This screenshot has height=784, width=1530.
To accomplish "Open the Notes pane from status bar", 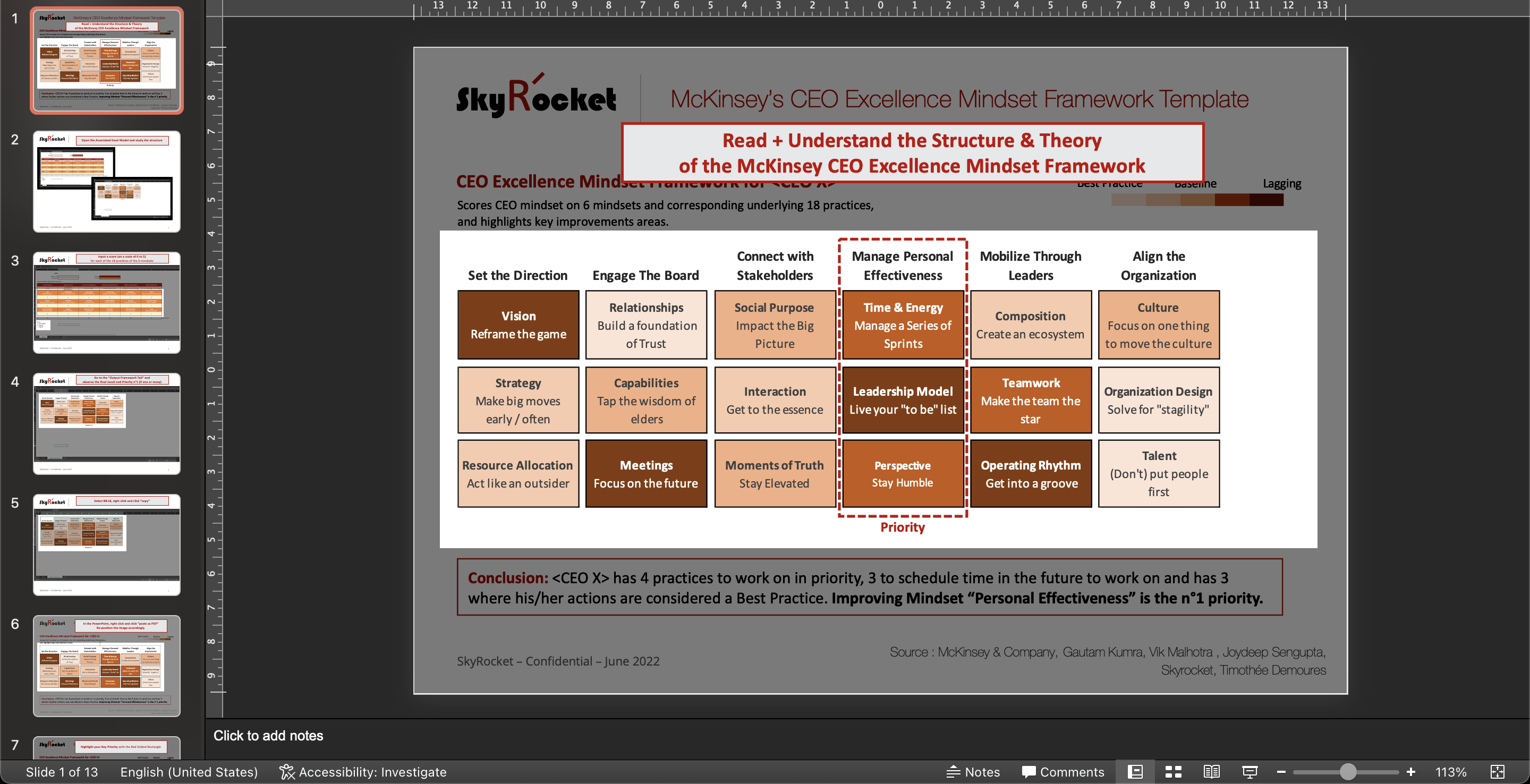I will click(973, 772).
